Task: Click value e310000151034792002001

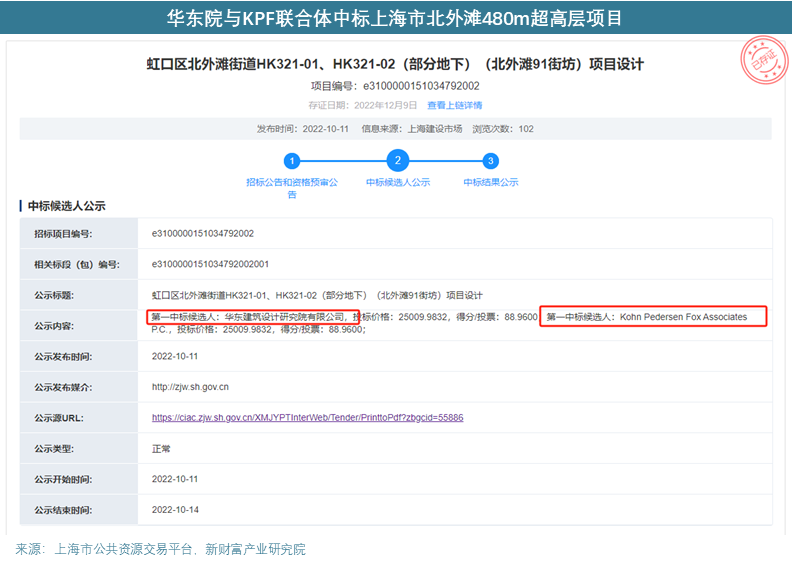Action: coord(210,264)
